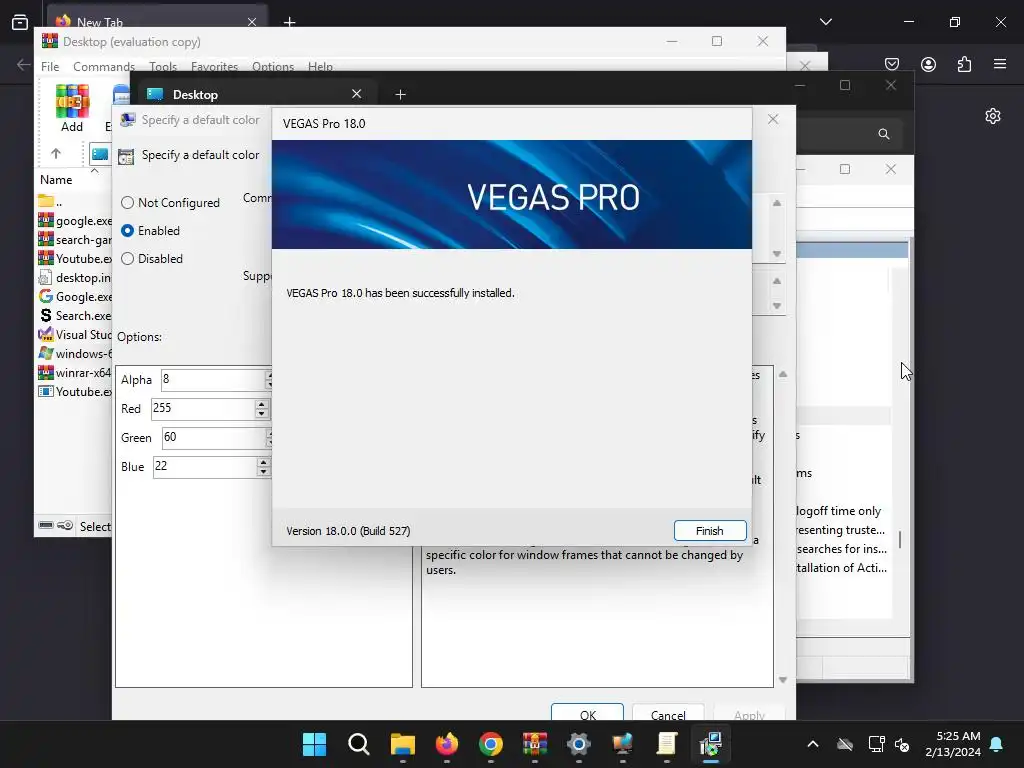
Task: Click Cancel in the policy dialog
Action: coord(667,714)
